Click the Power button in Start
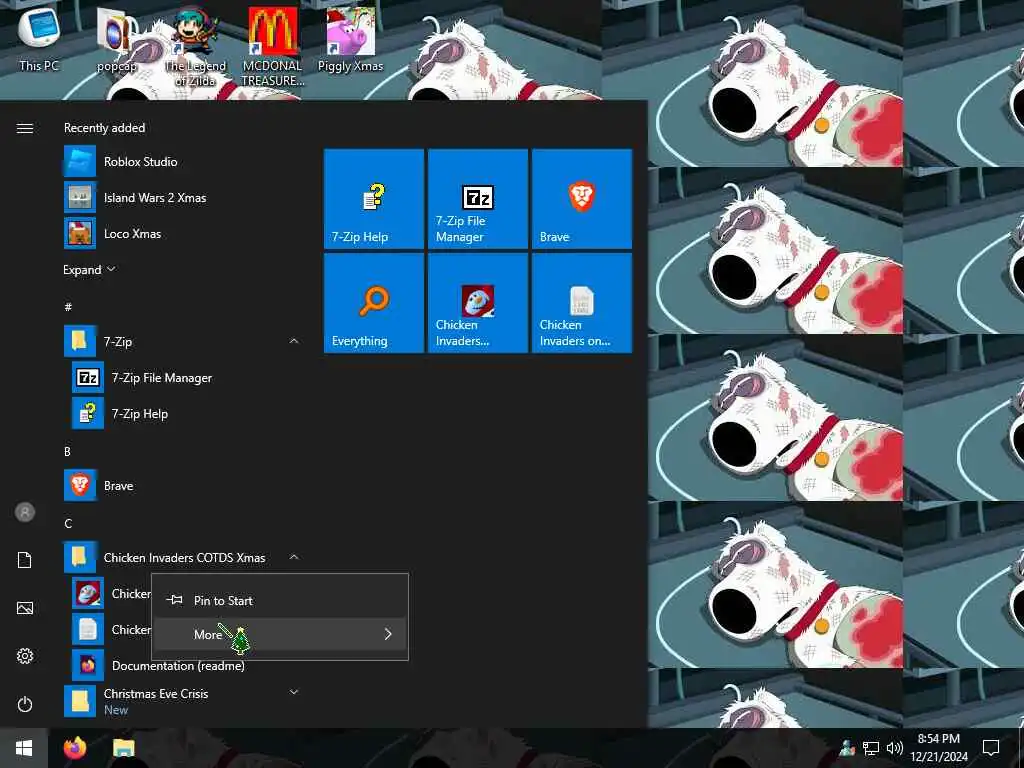This screenshot has width=1024, height=768. [x=25, y=704]
